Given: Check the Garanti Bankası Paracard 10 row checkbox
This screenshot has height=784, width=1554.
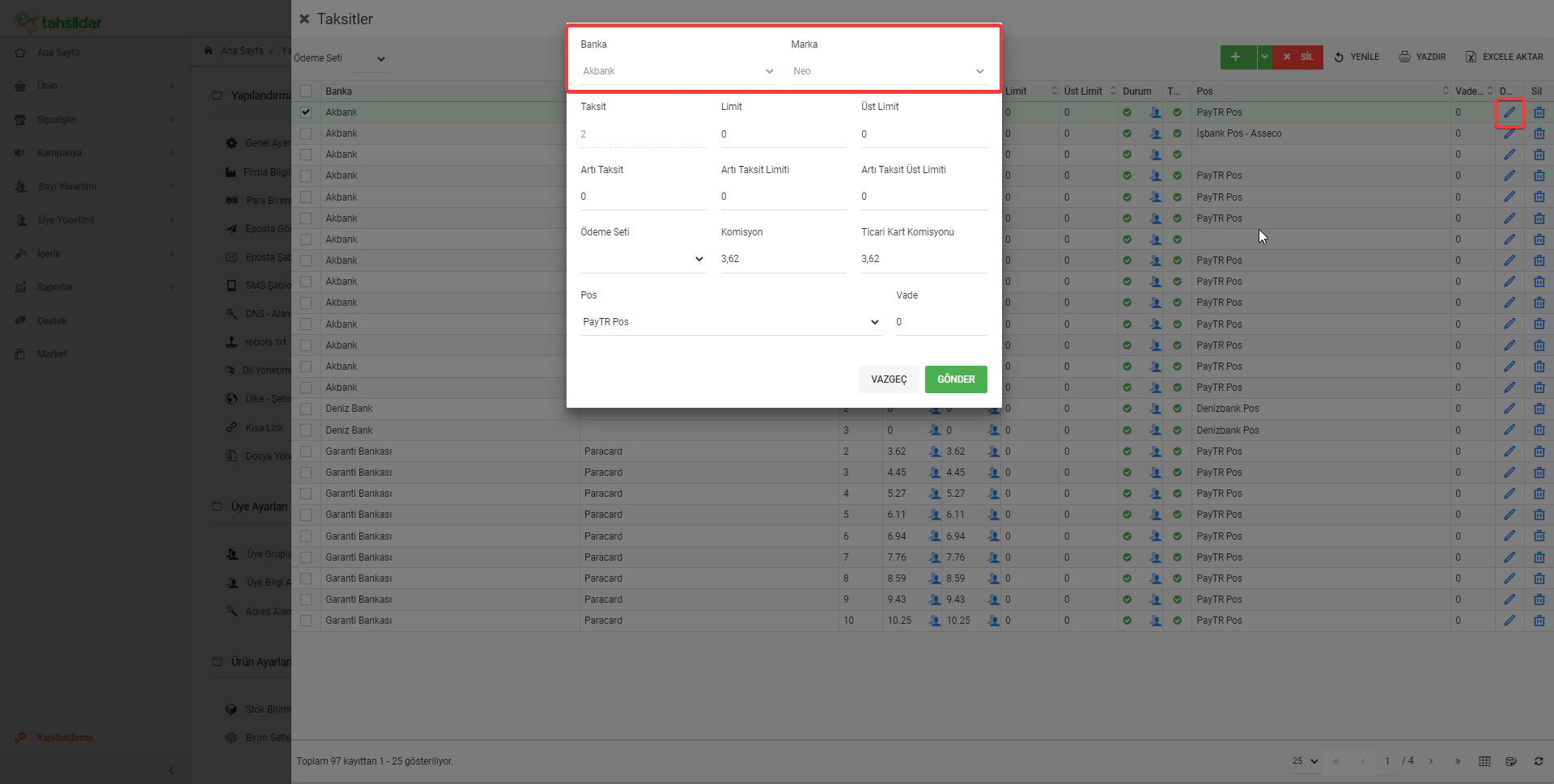Looking at the screenshot, I should click(306, 621).
